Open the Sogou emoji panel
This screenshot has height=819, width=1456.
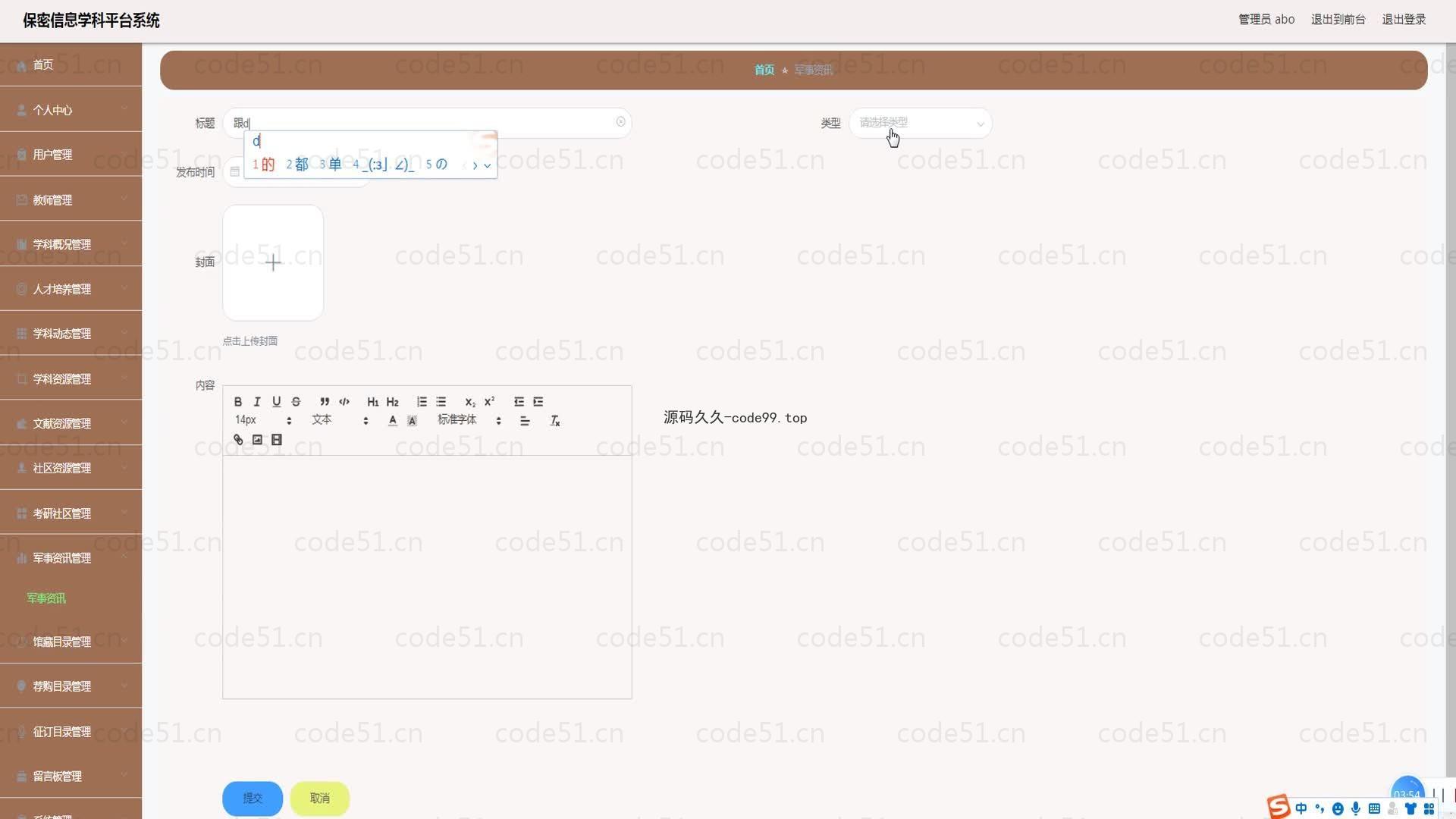pos(1338,809)
